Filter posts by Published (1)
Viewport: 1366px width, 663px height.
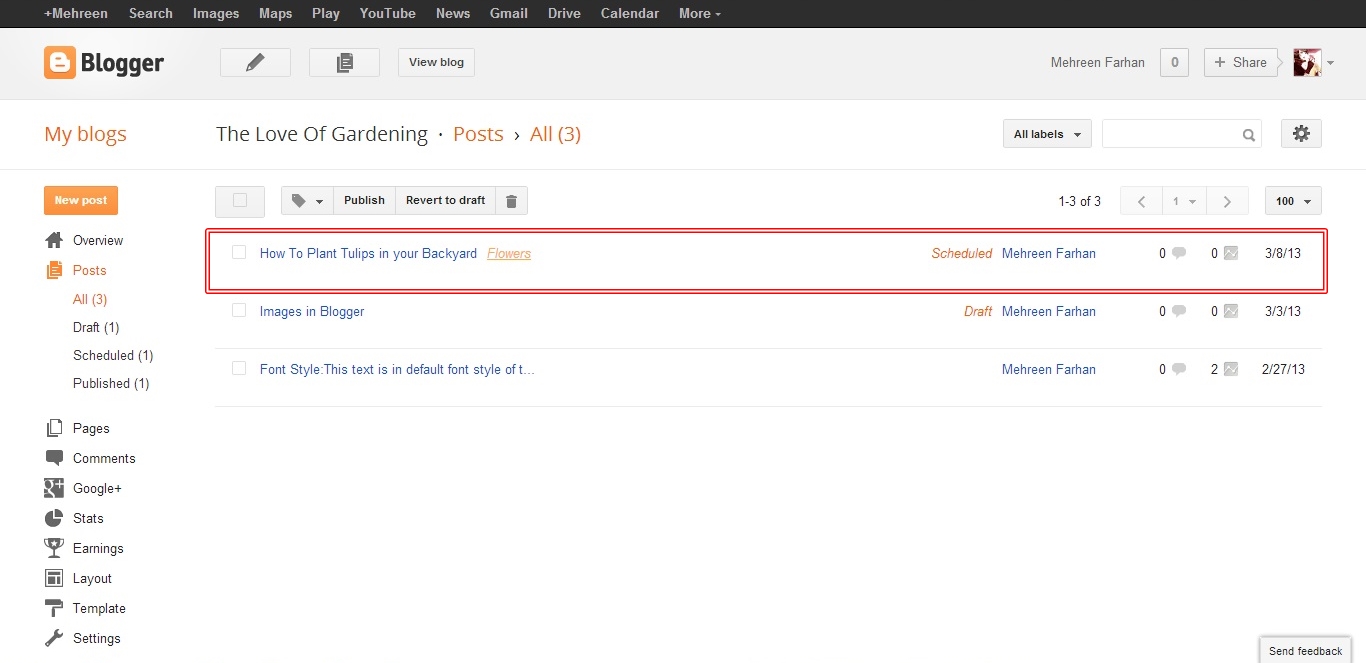[x=111, y=383]
